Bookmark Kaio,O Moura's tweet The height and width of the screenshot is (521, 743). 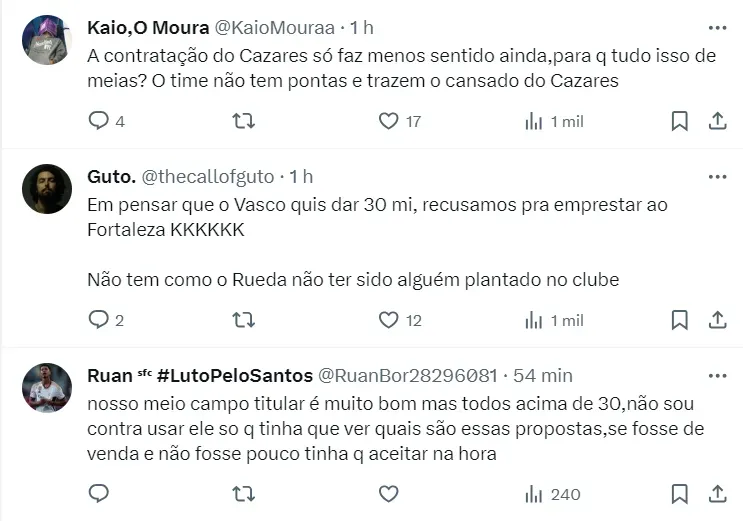coord(679,121)
